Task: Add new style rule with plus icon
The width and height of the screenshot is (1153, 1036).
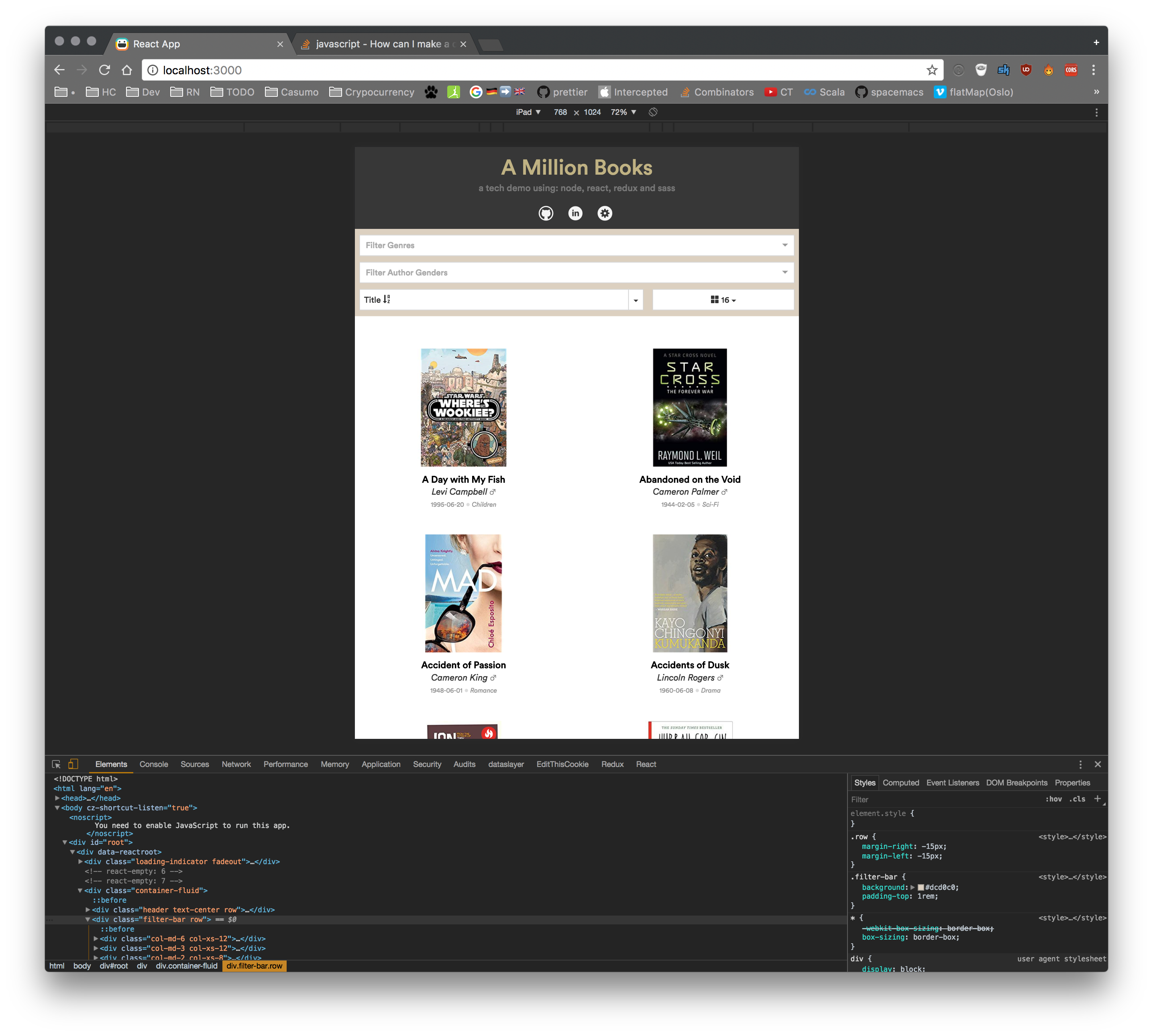Action: (x=1097, y=799)
